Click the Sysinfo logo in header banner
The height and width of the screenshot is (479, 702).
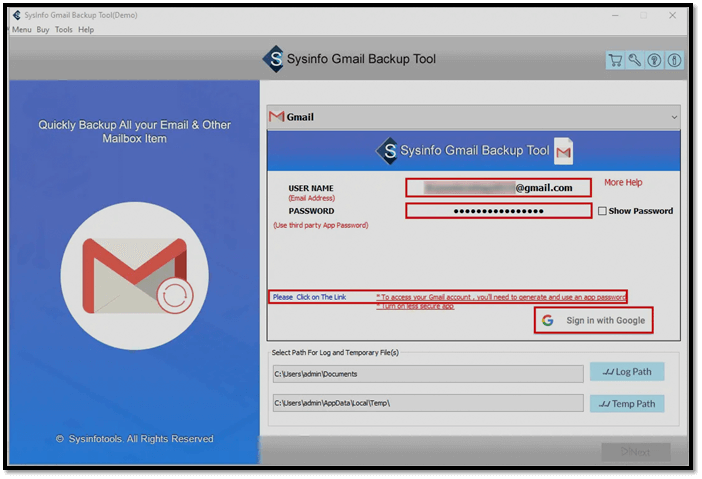[x=273, y=59]
